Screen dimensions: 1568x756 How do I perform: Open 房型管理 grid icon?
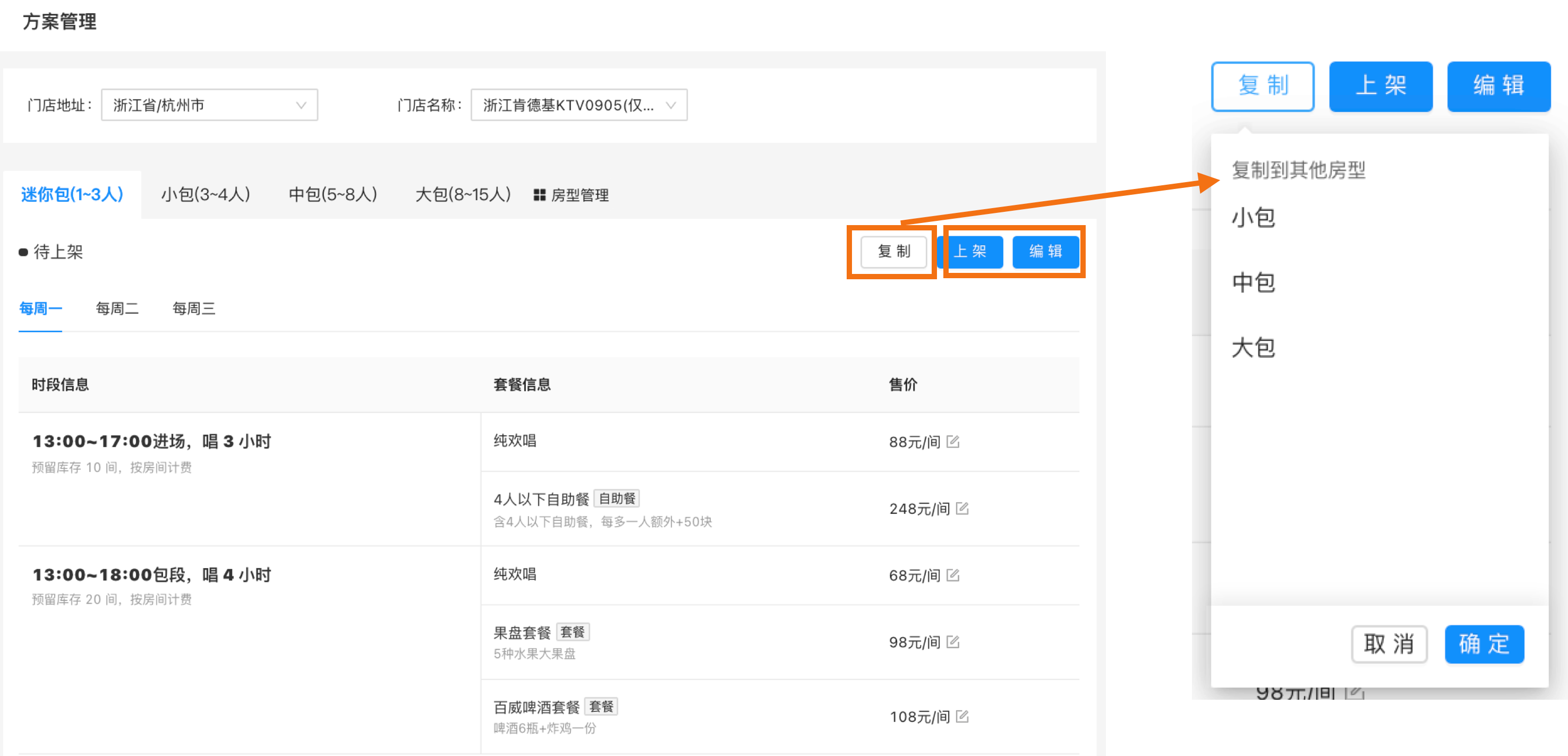[539, 195]
